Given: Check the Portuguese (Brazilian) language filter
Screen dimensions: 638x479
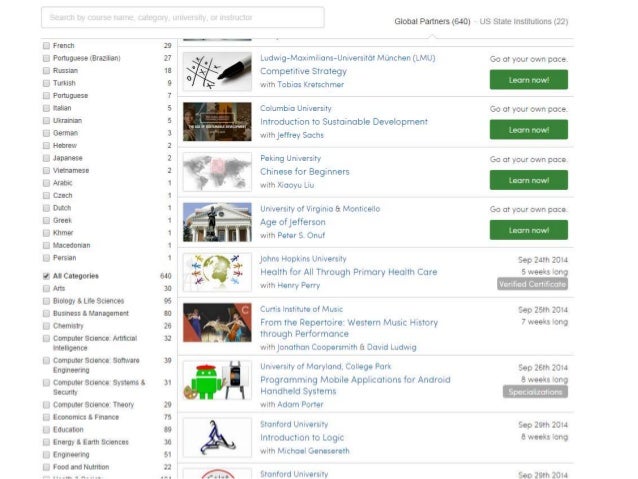Looking at the screenshot, I should click(46, 58).
